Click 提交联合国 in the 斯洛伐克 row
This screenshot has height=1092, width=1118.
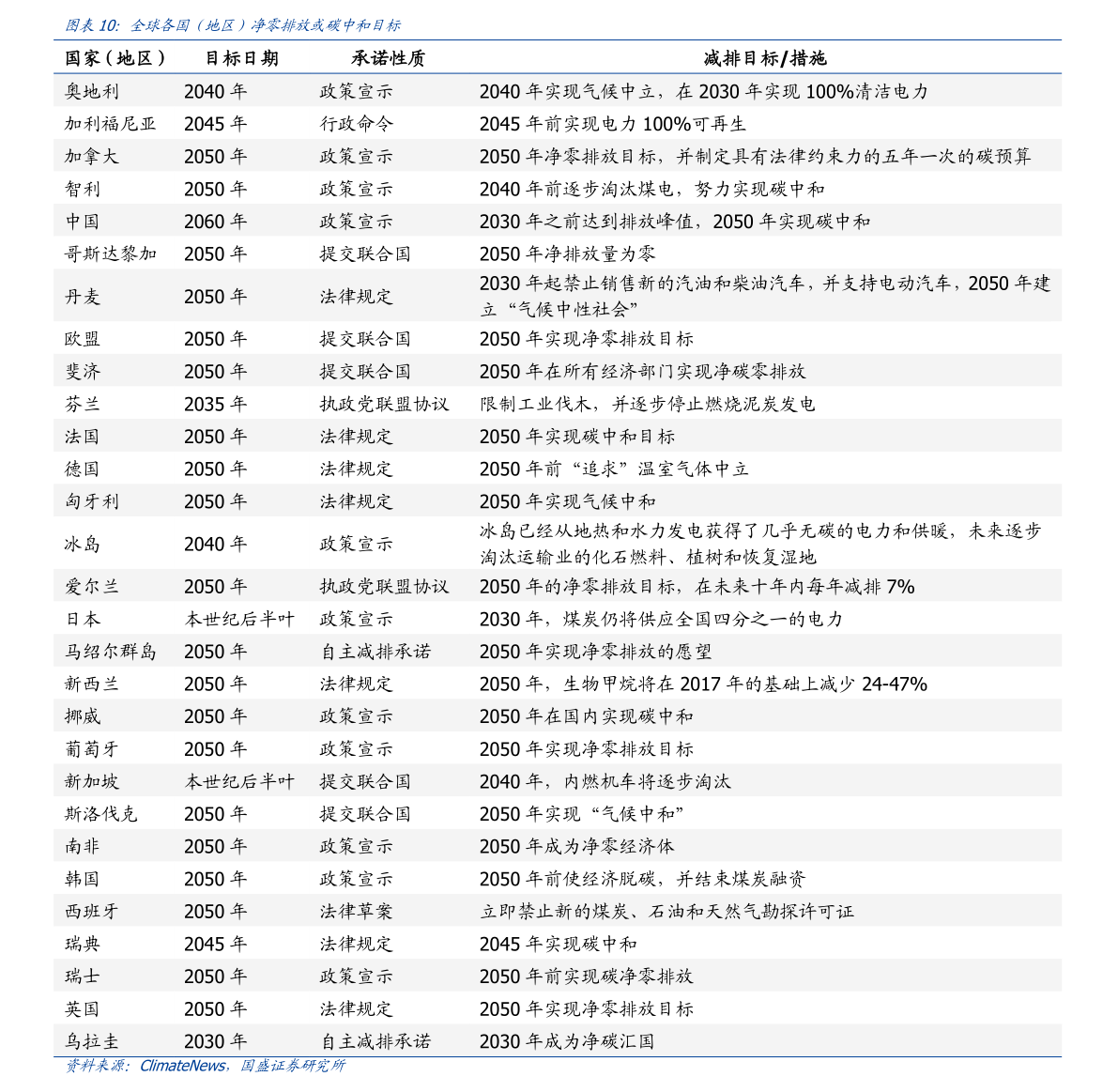[366, 814]
